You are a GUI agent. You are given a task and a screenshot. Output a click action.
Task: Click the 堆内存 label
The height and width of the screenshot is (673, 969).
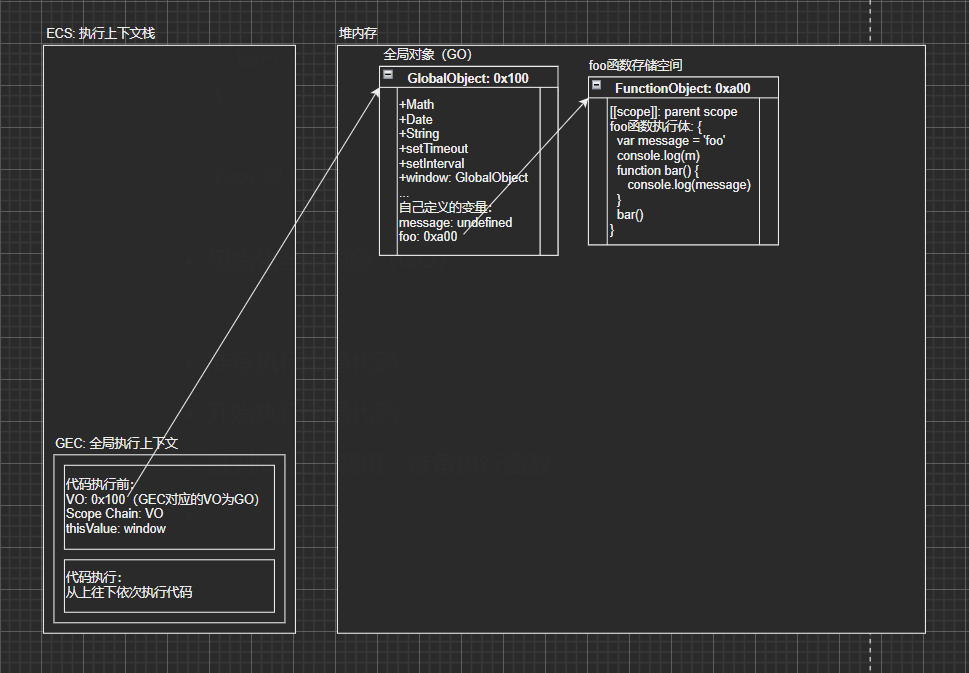pos(358,33)
